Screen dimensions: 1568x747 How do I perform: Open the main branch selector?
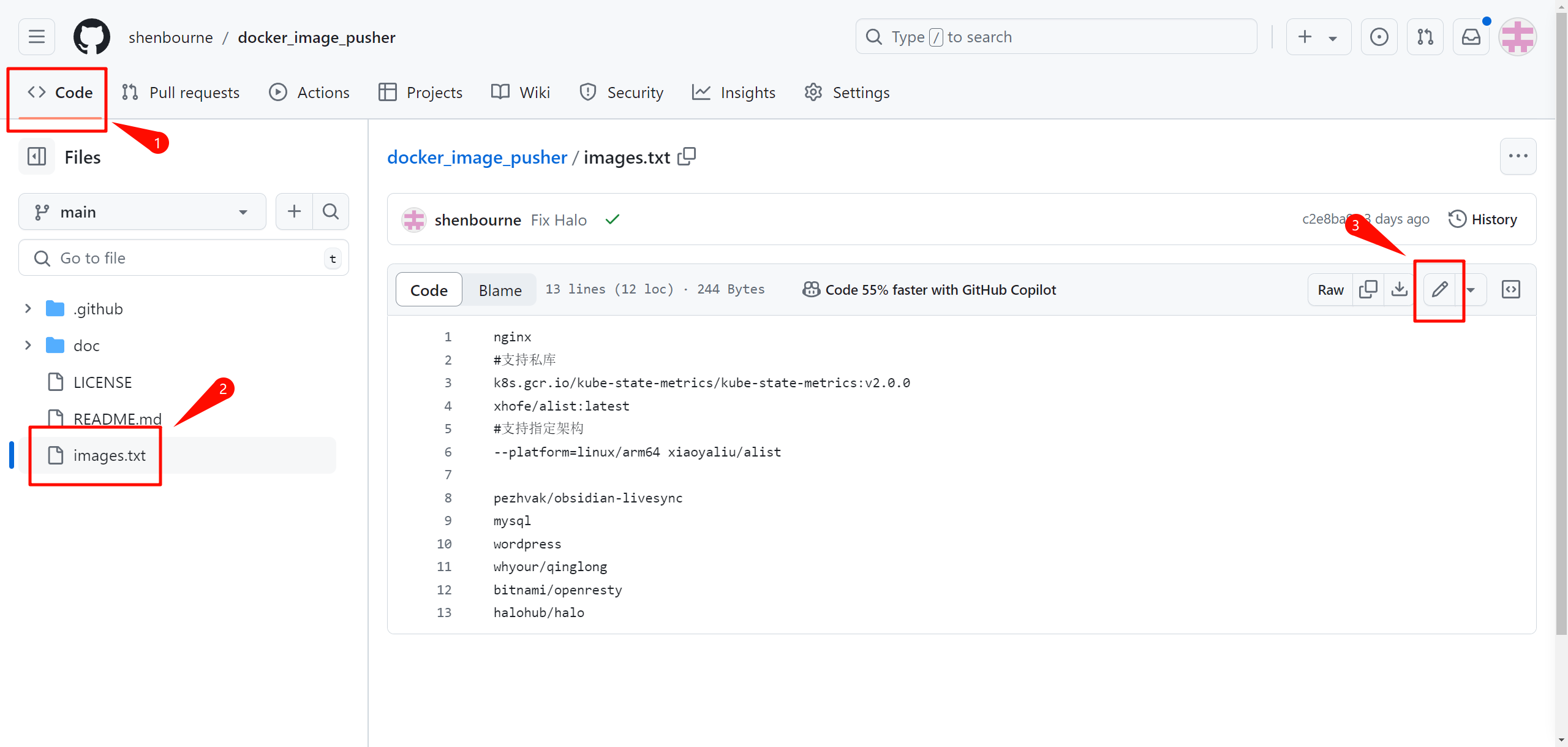(142, 211)
